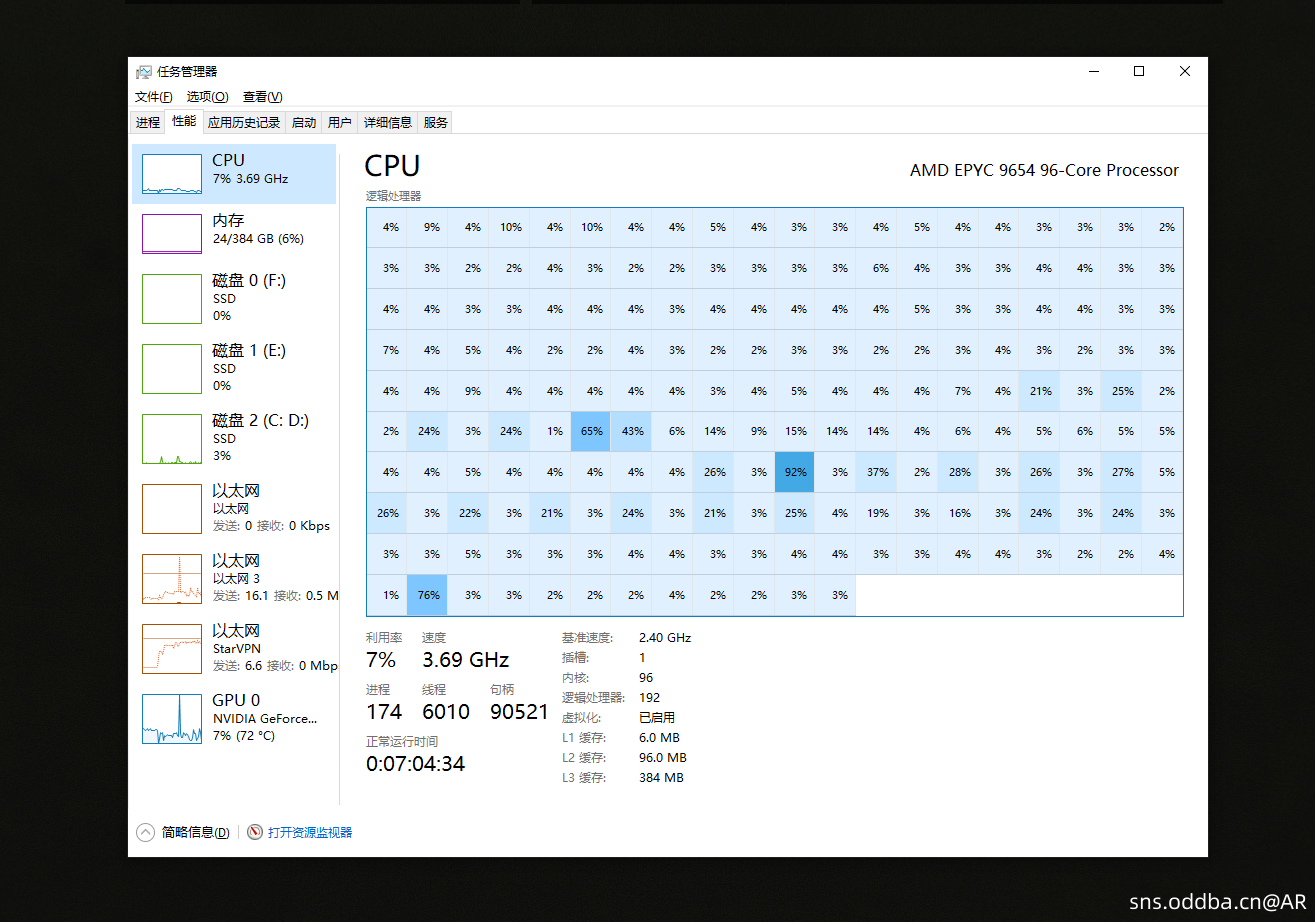Click the 92% logical processor cell
1315x922 pixels.
(795, 472)
